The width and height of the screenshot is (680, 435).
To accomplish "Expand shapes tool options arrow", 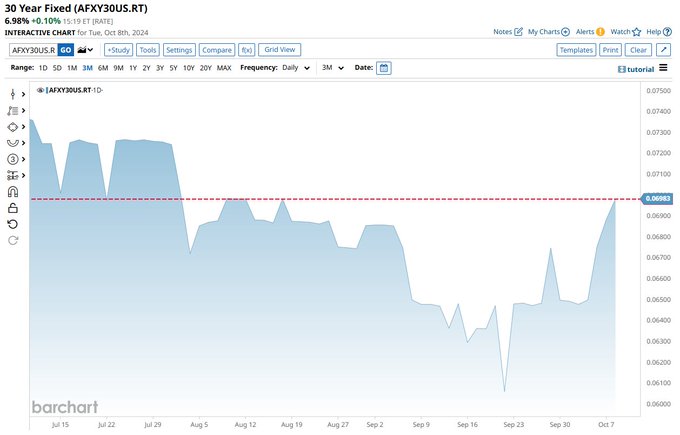I will (x=23, y=127).
